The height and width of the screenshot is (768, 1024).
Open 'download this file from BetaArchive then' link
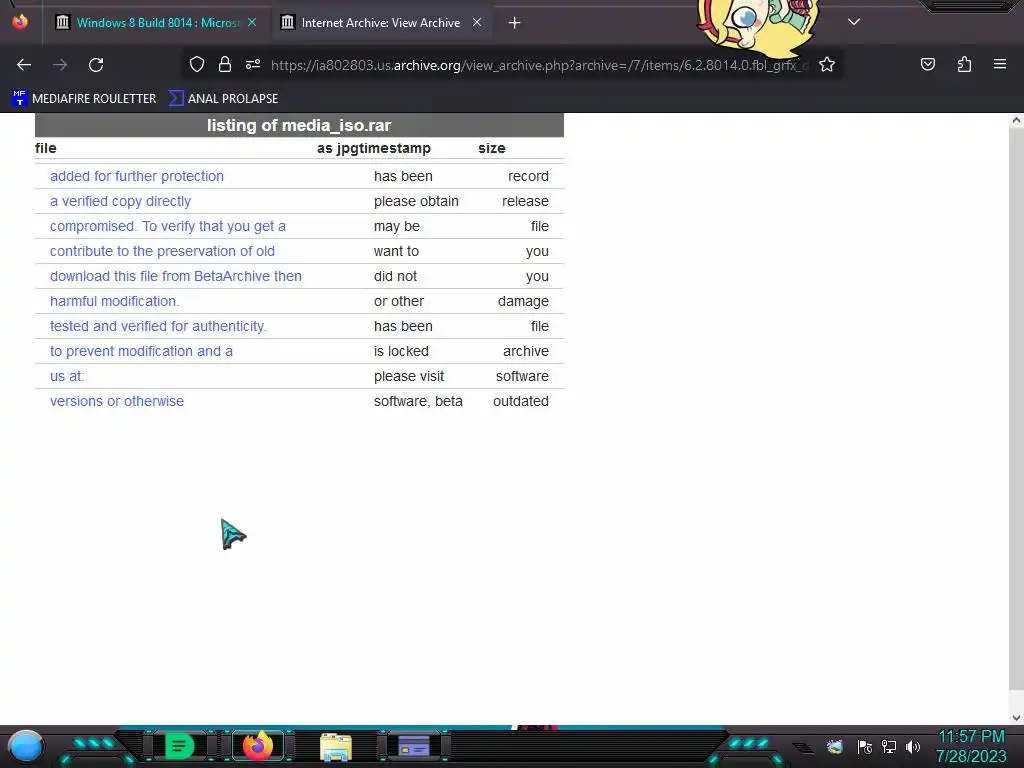coord(176,276)
